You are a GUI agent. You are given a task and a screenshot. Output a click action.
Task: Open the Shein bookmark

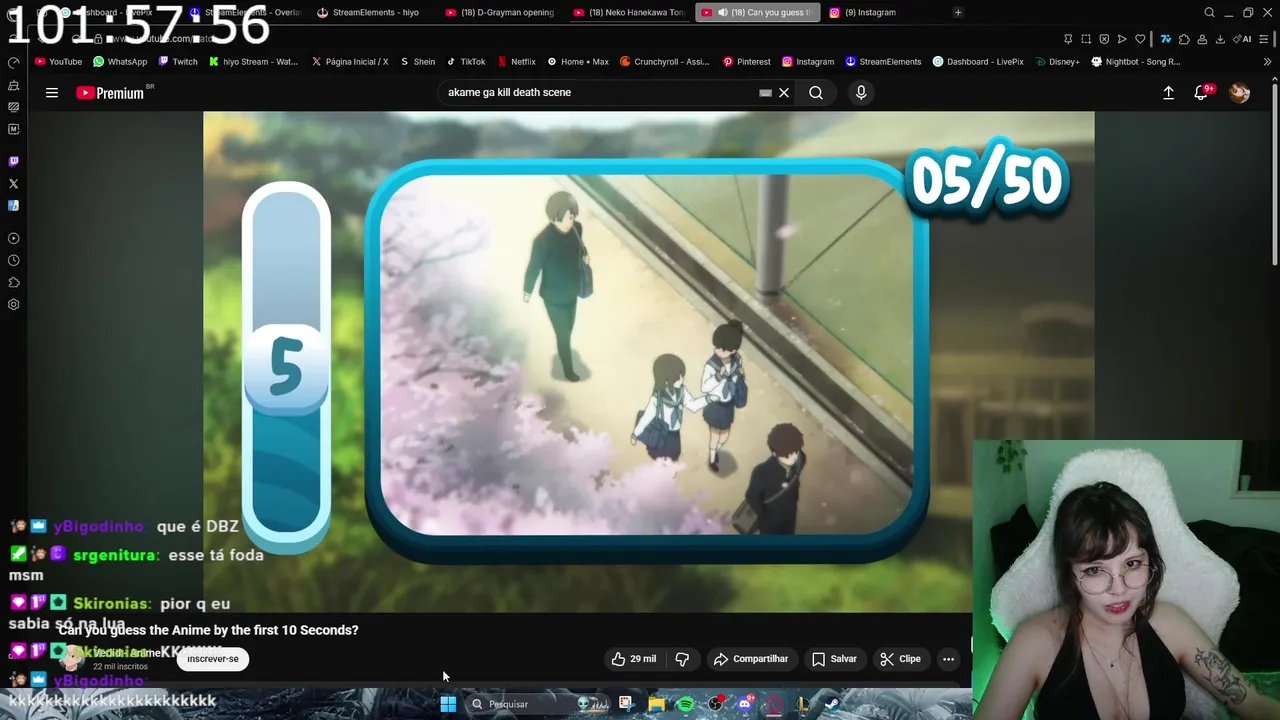[x=418, y=62]
